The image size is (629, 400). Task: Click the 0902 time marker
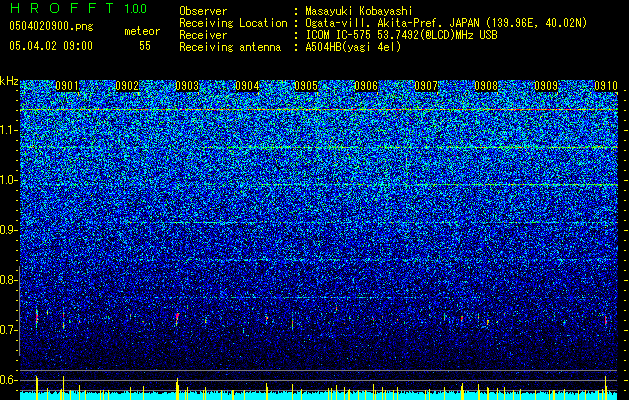coord(127,86)
